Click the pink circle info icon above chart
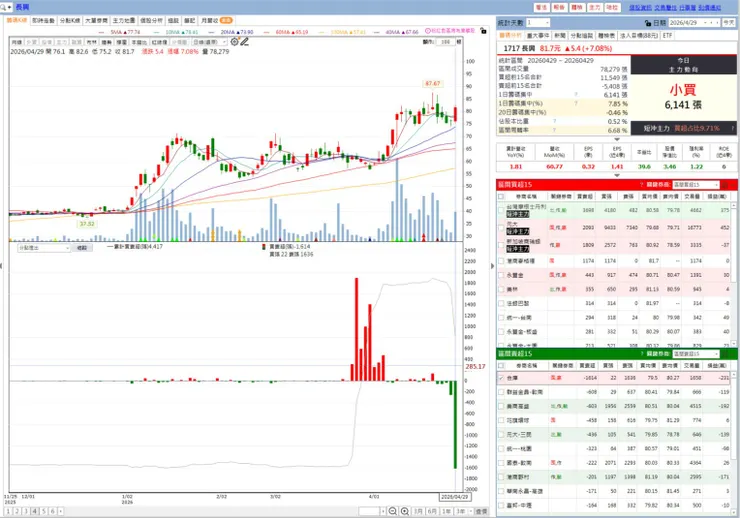The height and width of the screenshot is (518, 740). [x=428, y=31]
